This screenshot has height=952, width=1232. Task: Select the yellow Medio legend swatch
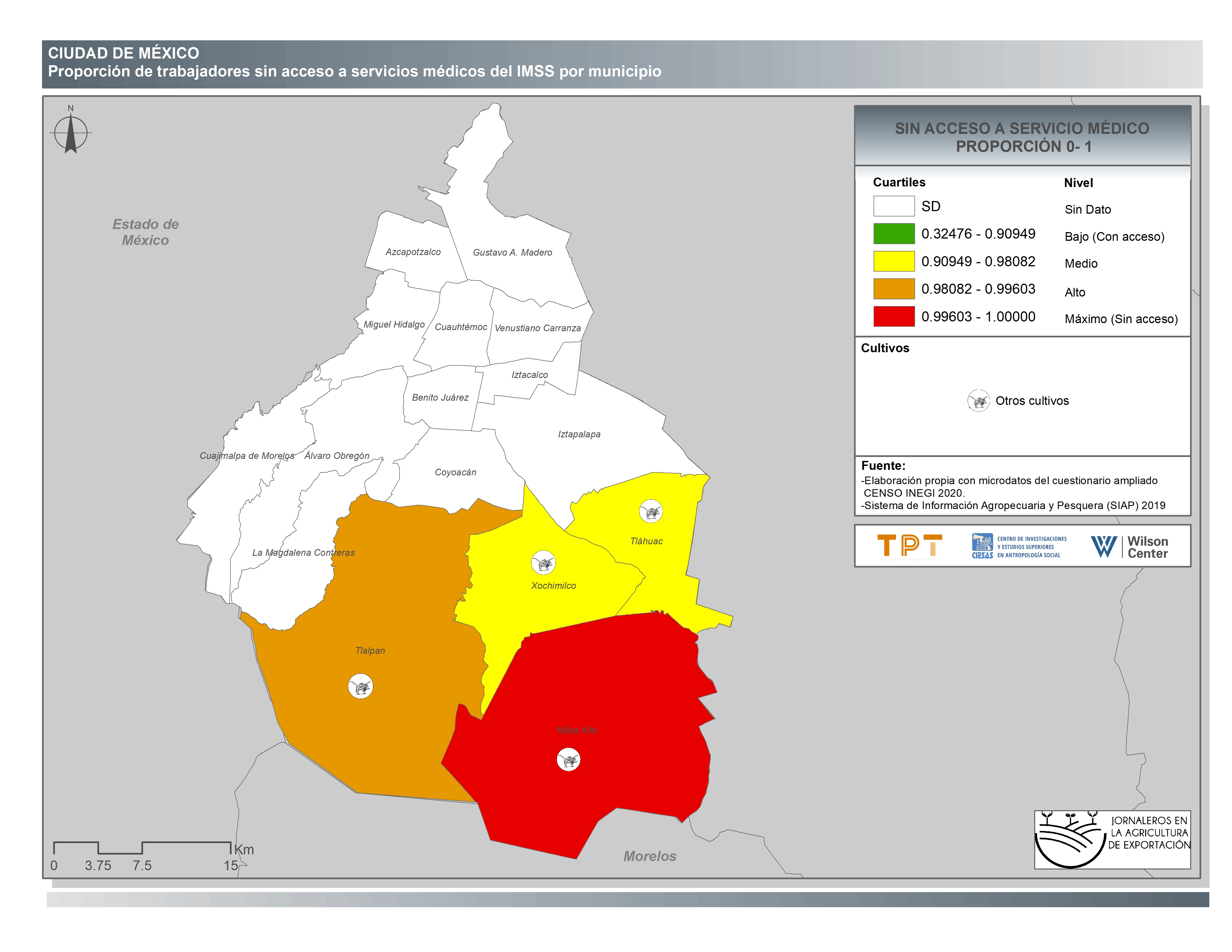pyautogui.click(x=893, y=261)
